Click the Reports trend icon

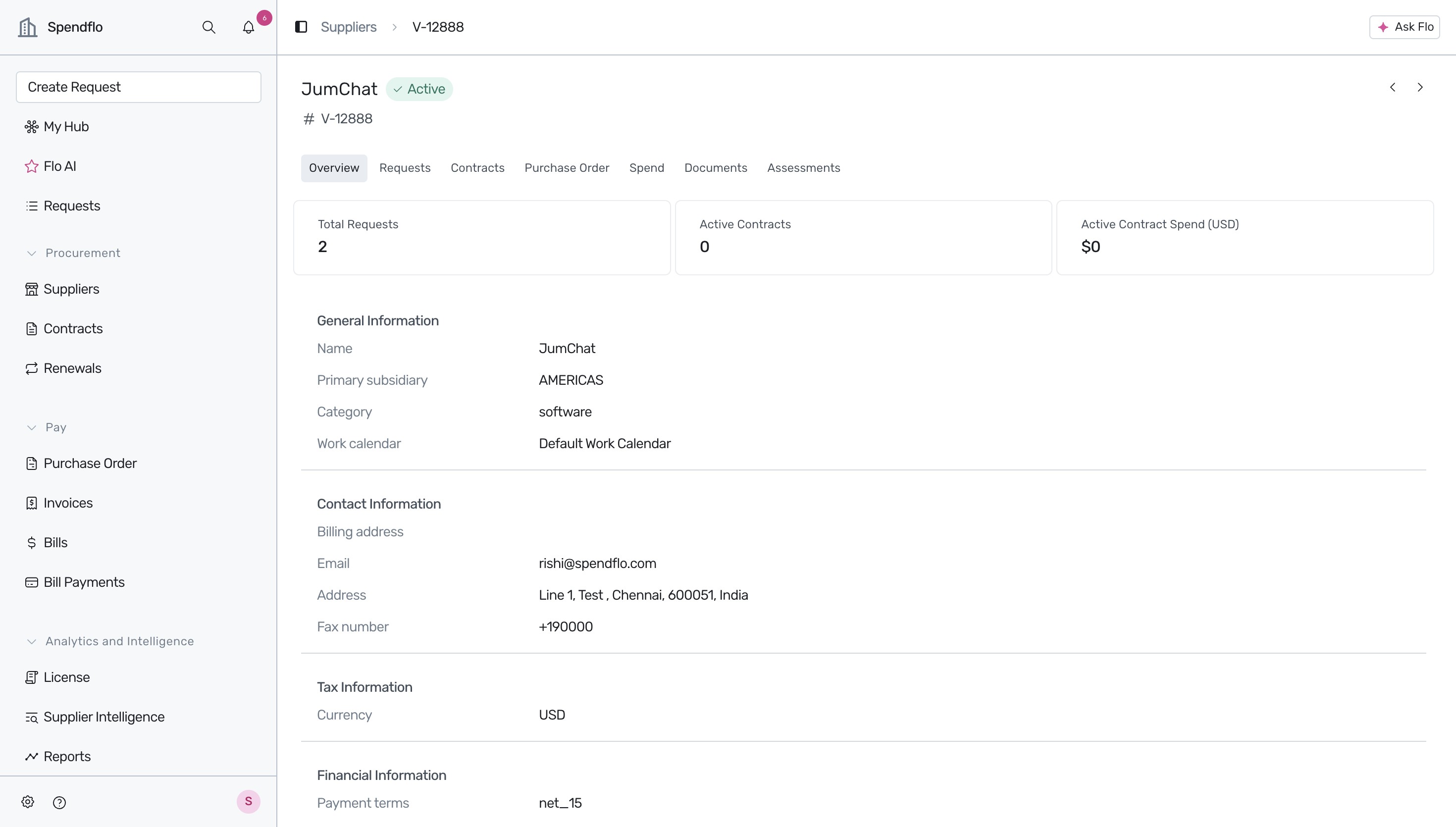32,757
